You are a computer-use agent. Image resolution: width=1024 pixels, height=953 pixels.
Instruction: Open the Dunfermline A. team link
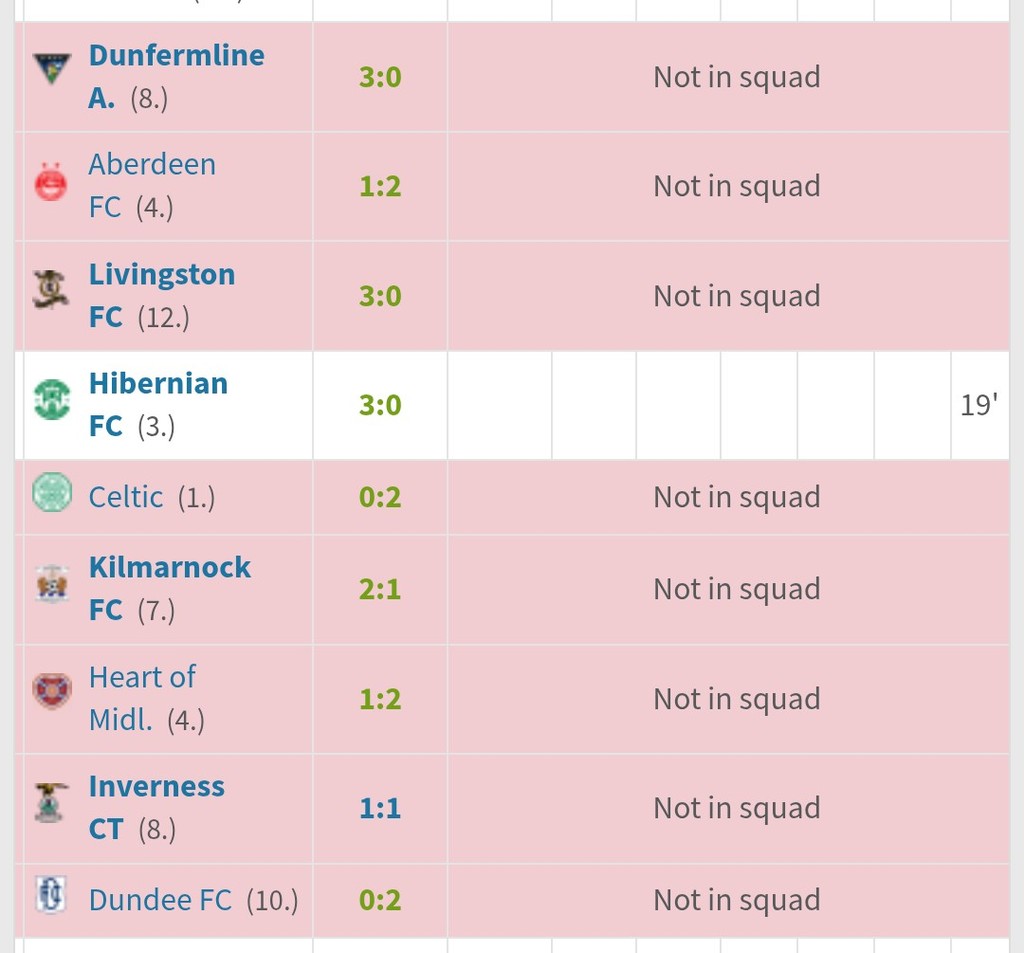click(176, 55)
